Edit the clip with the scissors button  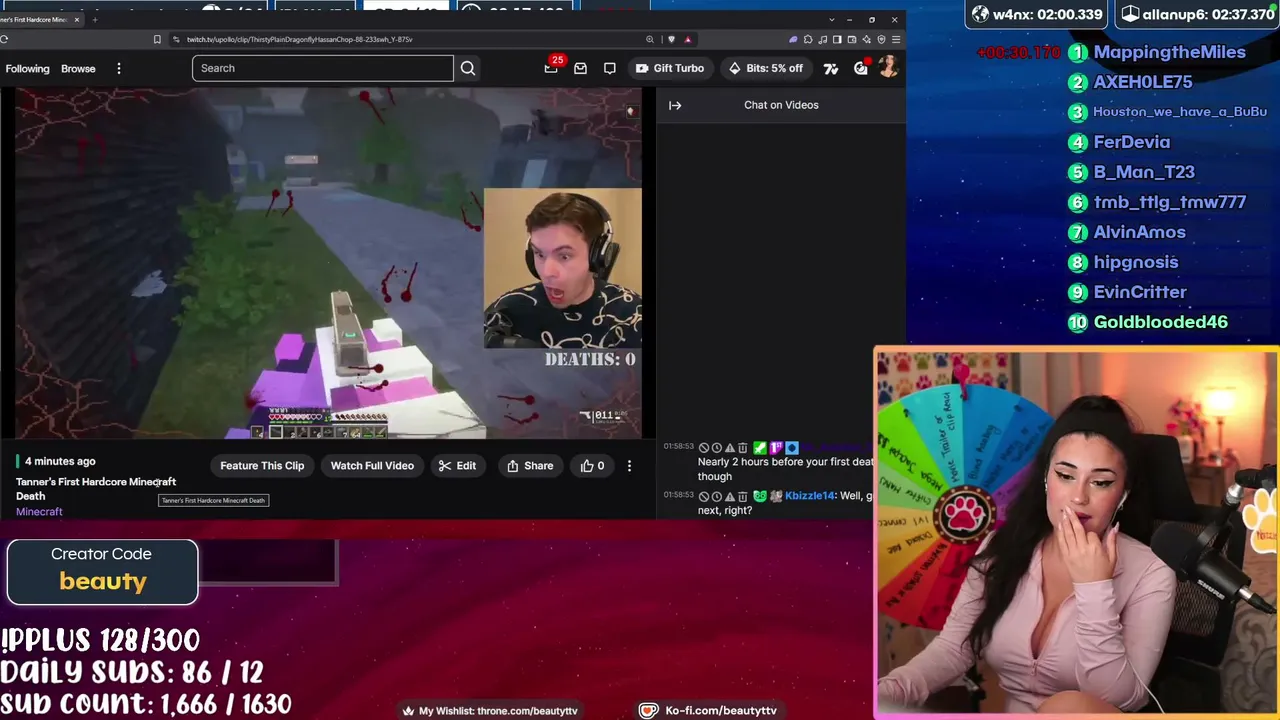457,466
